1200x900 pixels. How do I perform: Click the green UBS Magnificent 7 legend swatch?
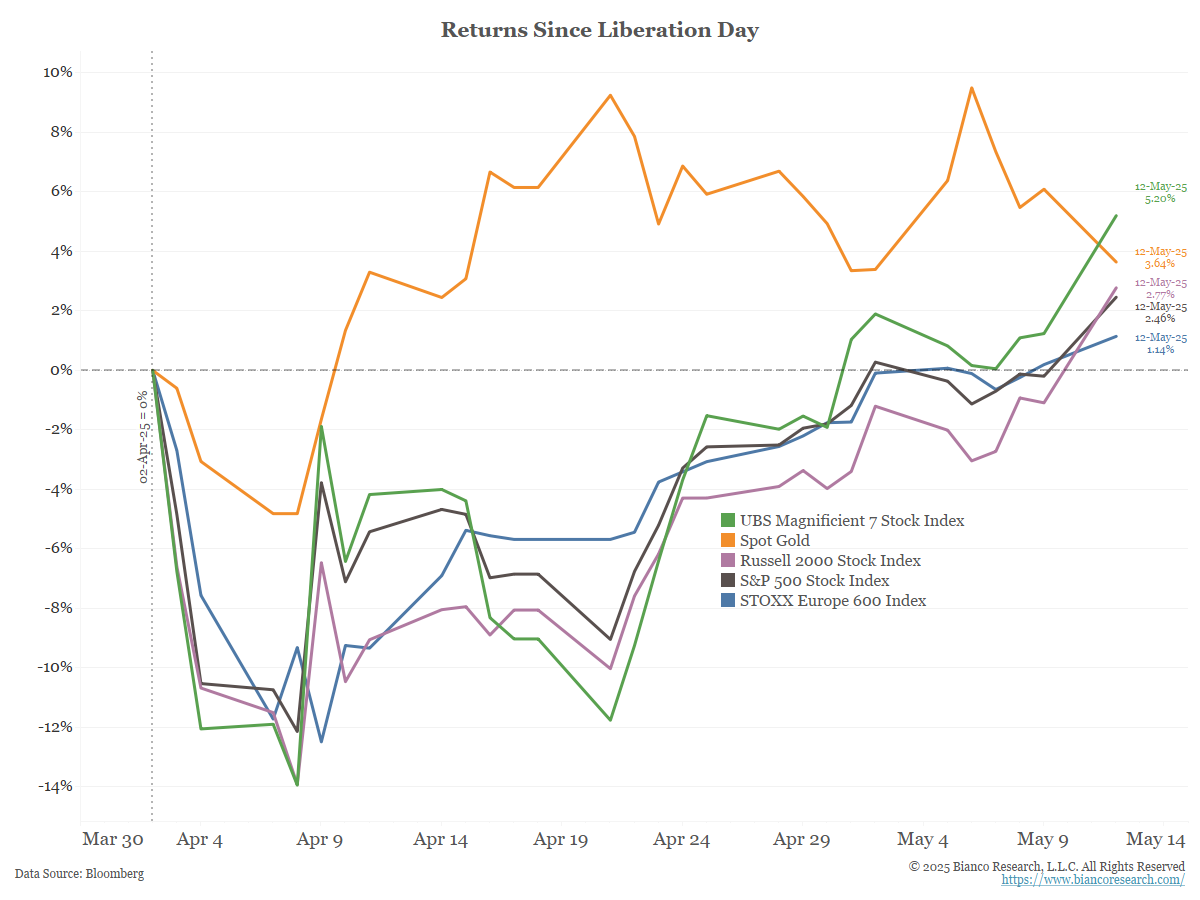coord(728,521)
